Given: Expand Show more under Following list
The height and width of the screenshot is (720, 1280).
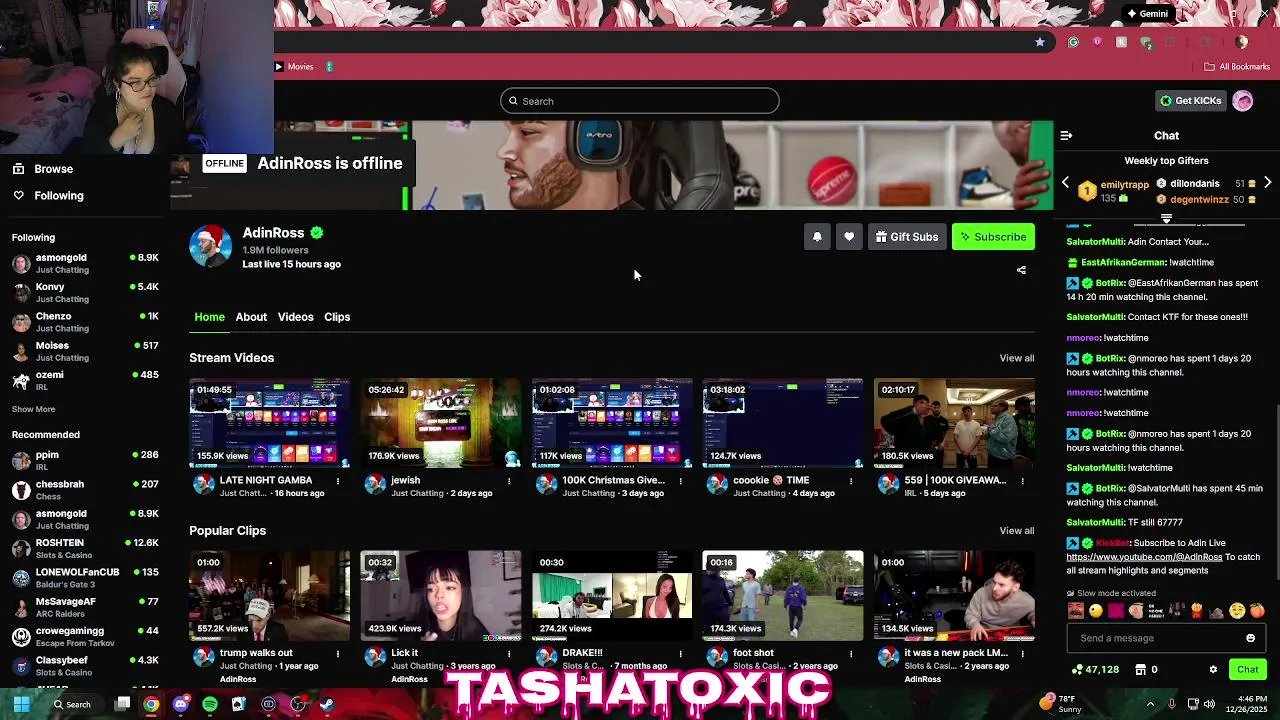Looking at the screenshot, I should coord(33,409).
